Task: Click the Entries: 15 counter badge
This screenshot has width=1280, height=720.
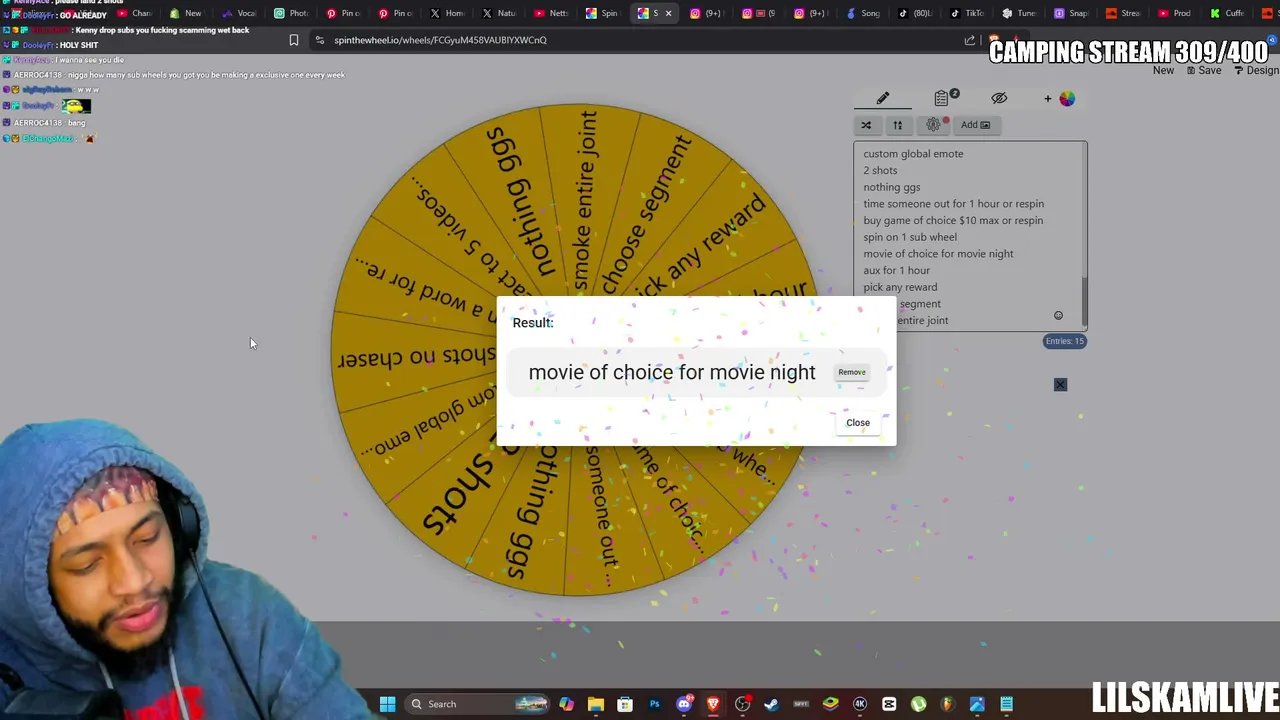Action: coord(1064,341)
